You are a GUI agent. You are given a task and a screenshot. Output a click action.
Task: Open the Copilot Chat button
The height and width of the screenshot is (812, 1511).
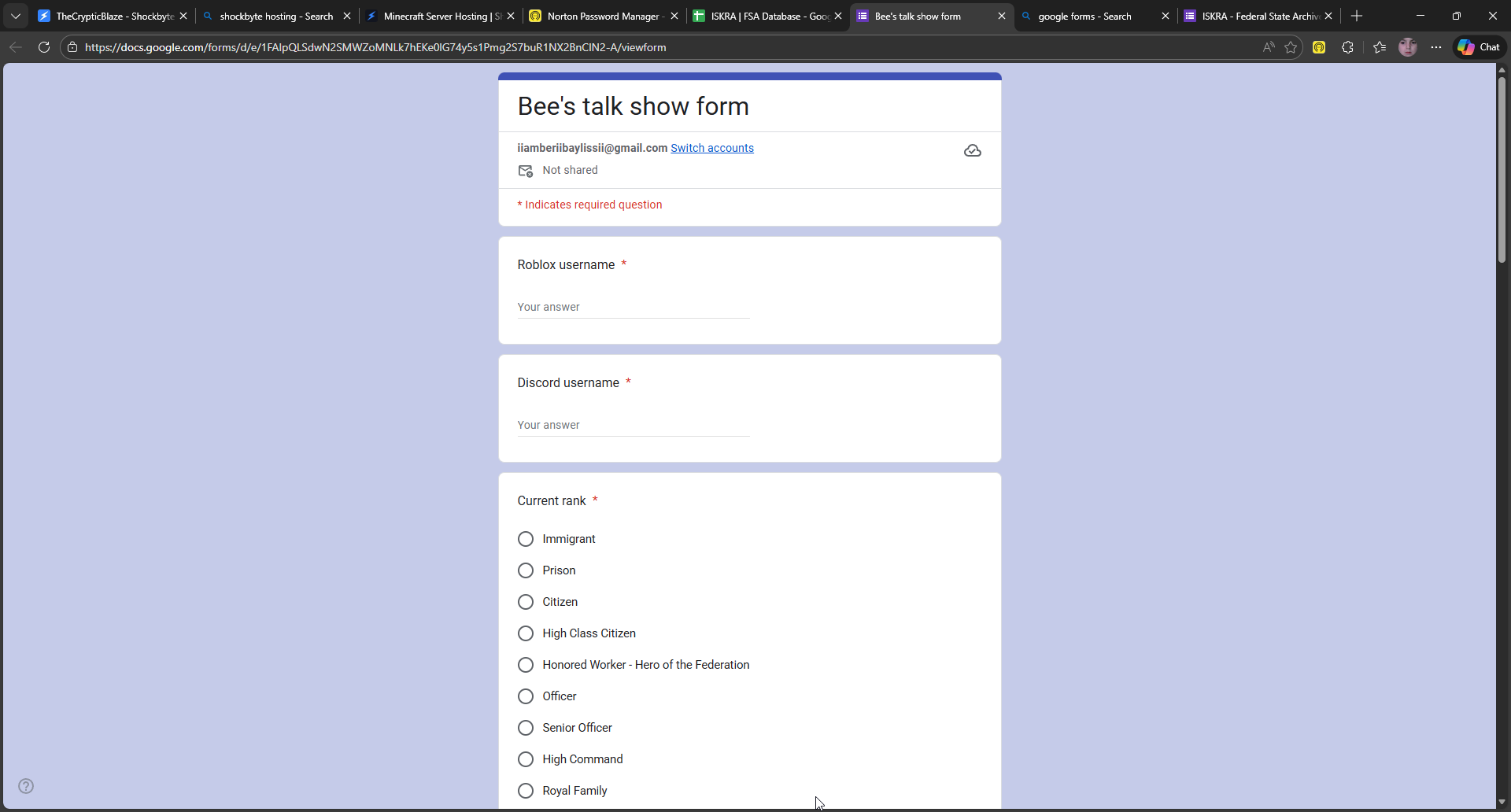1479,47
